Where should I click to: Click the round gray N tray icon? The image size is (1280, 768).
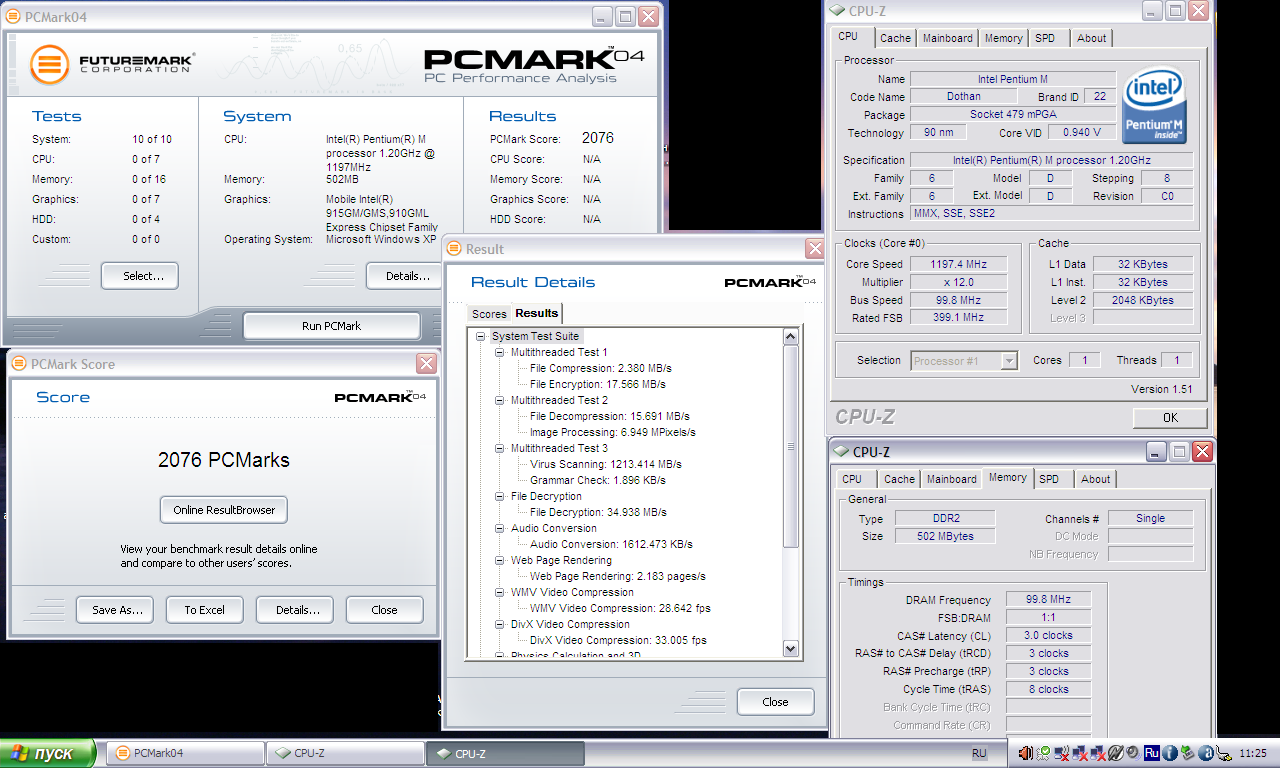click(1116, 753)
